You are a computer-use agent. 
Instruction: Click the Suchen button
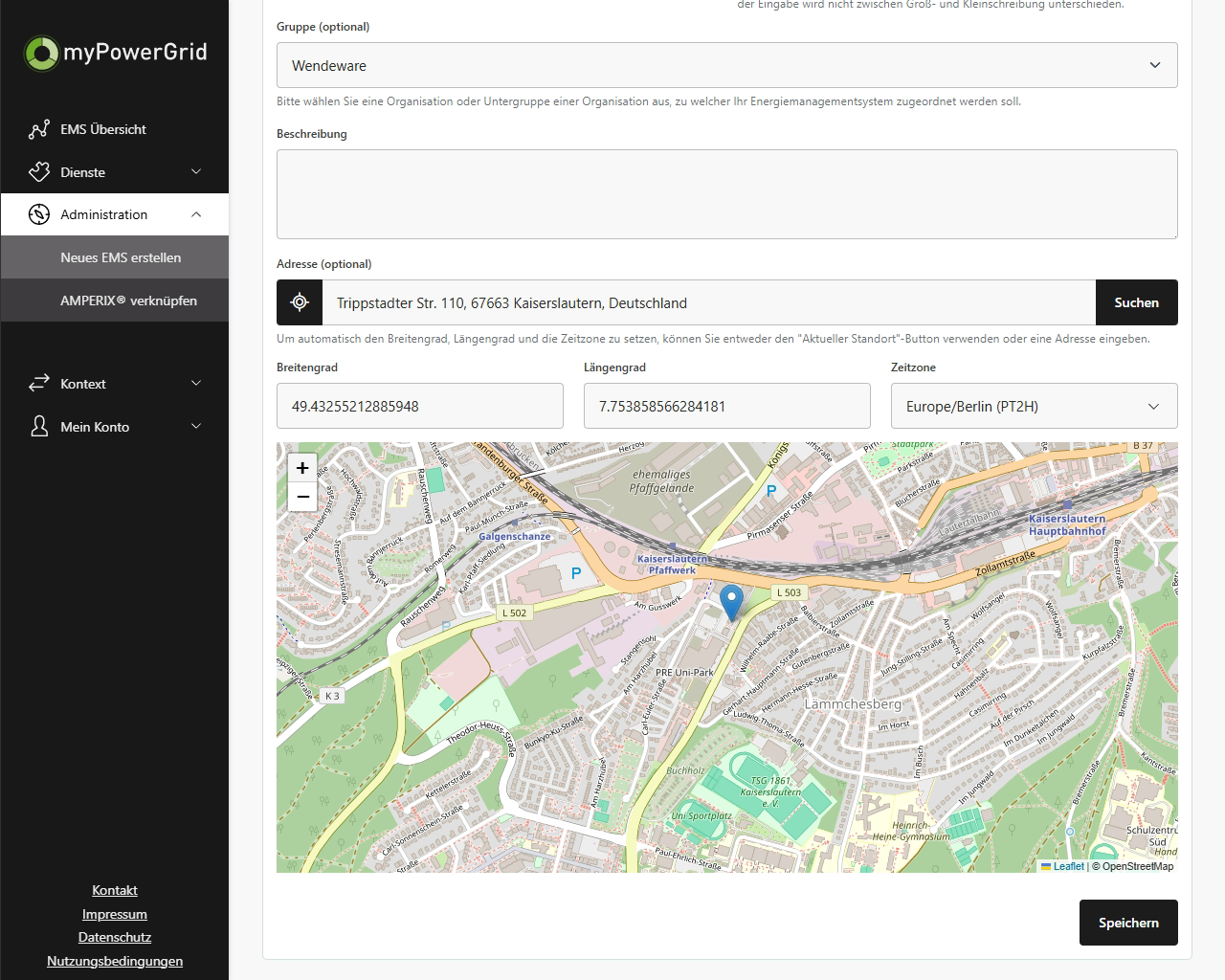(x=1137, y=302)
